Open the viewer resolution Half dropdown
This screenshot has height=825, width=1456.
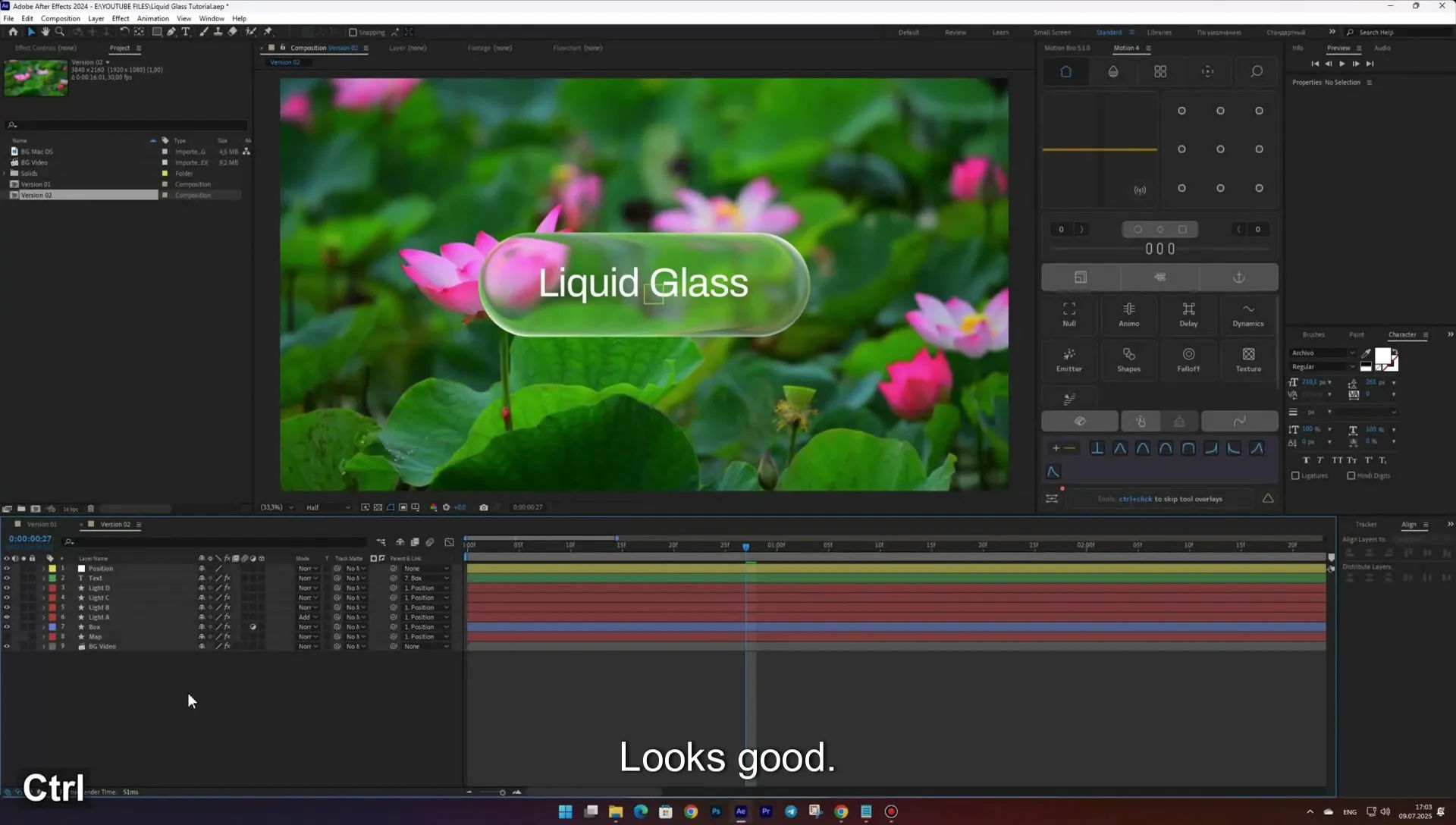[328, 507]
